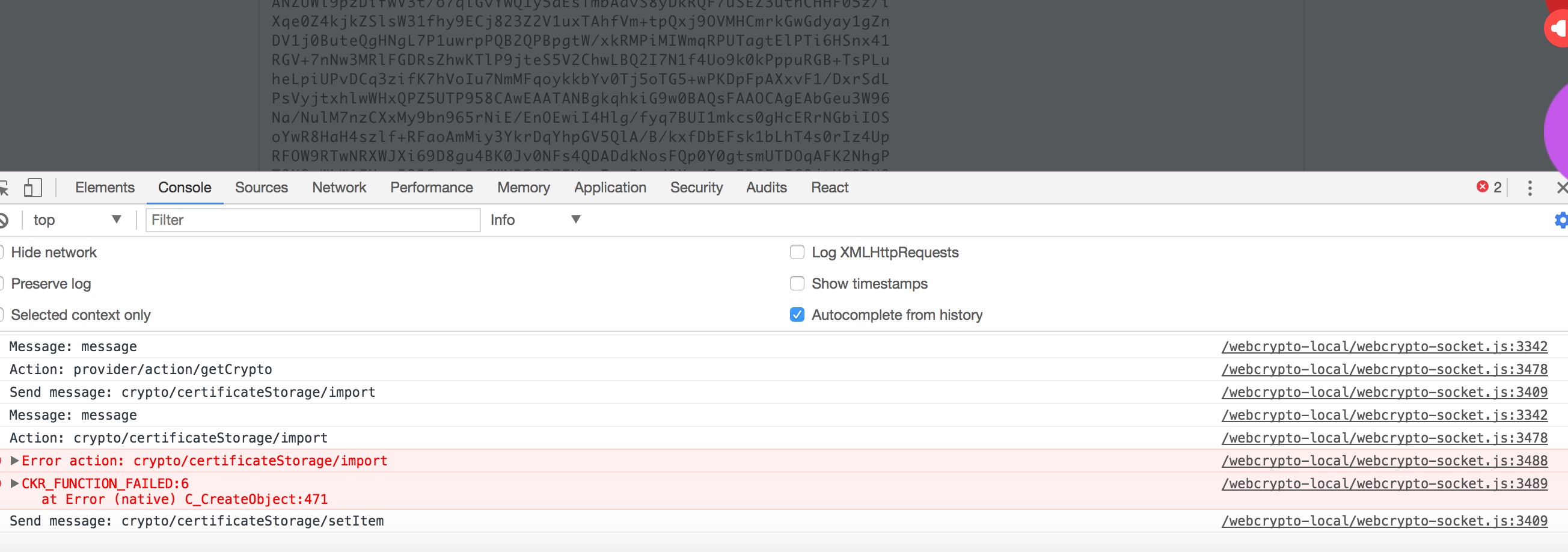
Task: Click 'Action: crypto/certificateStorage/import' log line
Action: tap(168, 438)
